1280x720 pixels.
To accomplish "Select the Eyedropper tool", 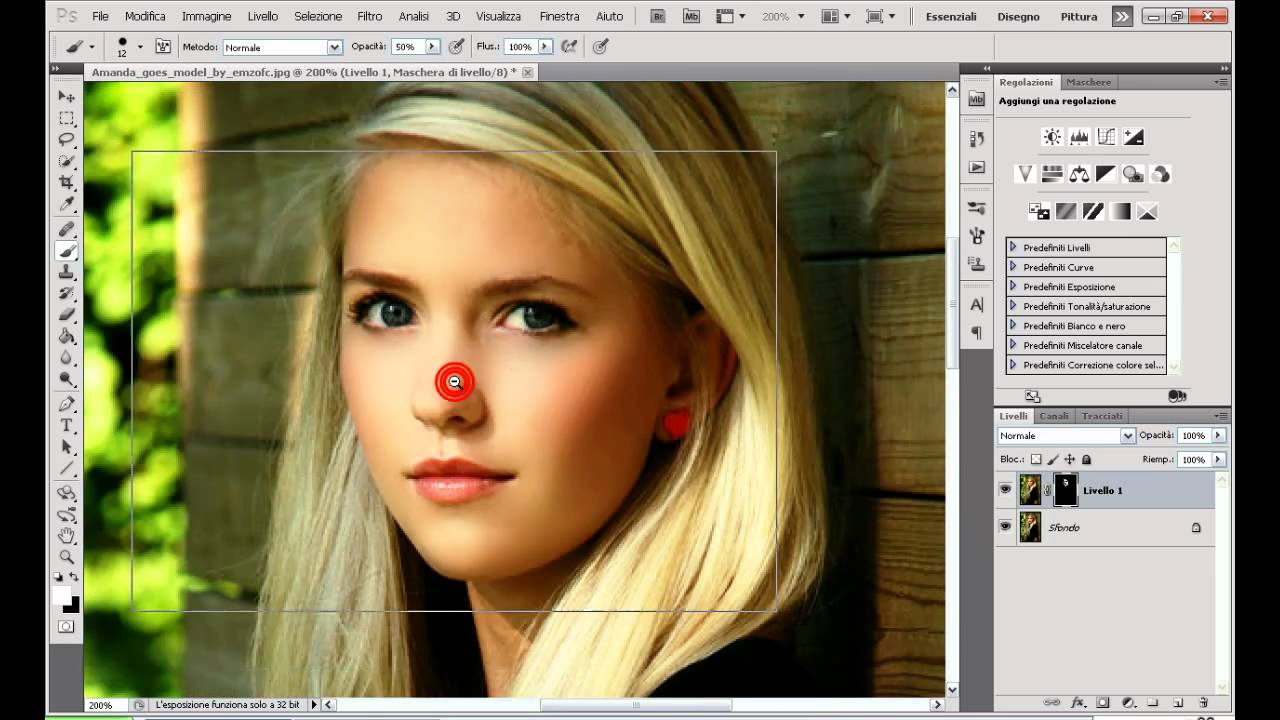I will pyautogui.click(x=66, y=204).
